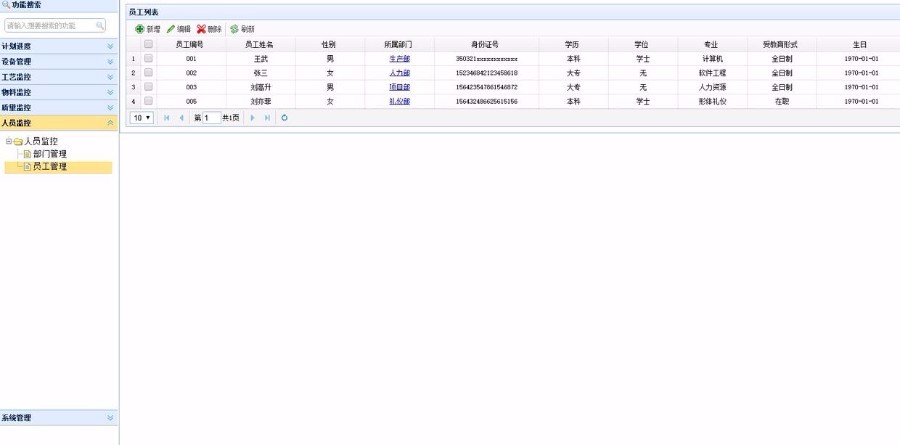Image resolution: width=900 pixels, height=445 pixels.
Task: Click the 生日 column header
Action: pos(859,44)
